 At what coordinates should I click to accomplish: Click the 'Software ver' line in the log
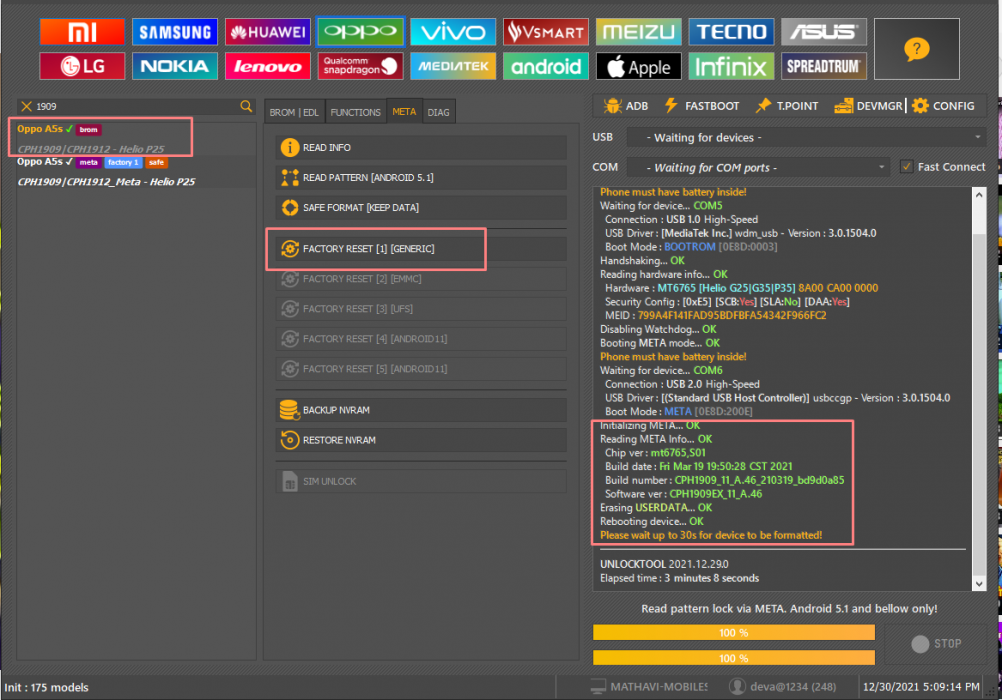683,494
